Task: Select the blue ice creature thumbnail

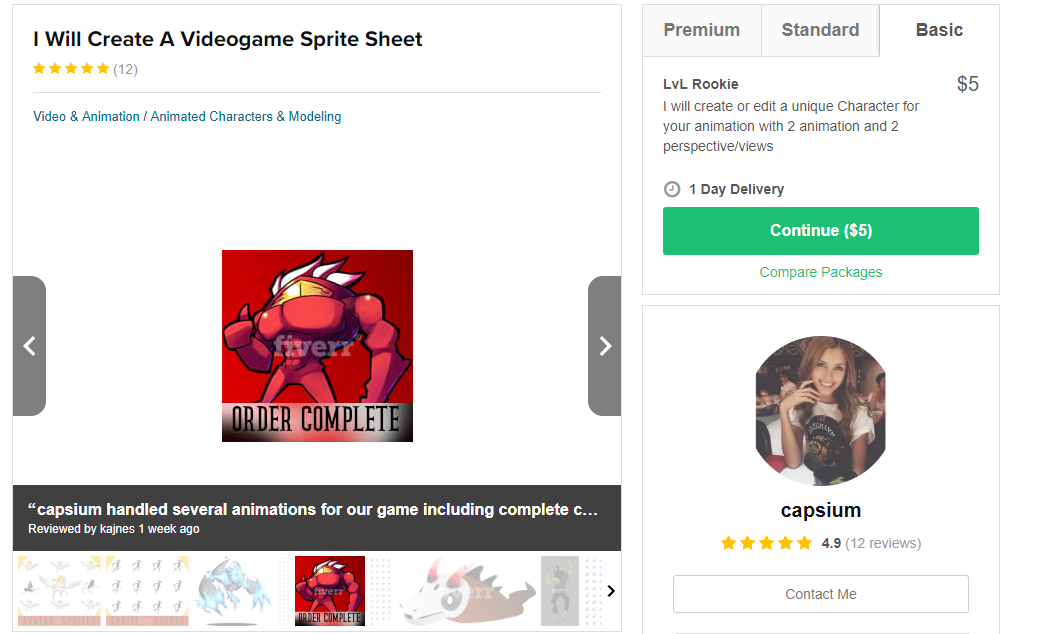Action: click(x=235, y=591)
